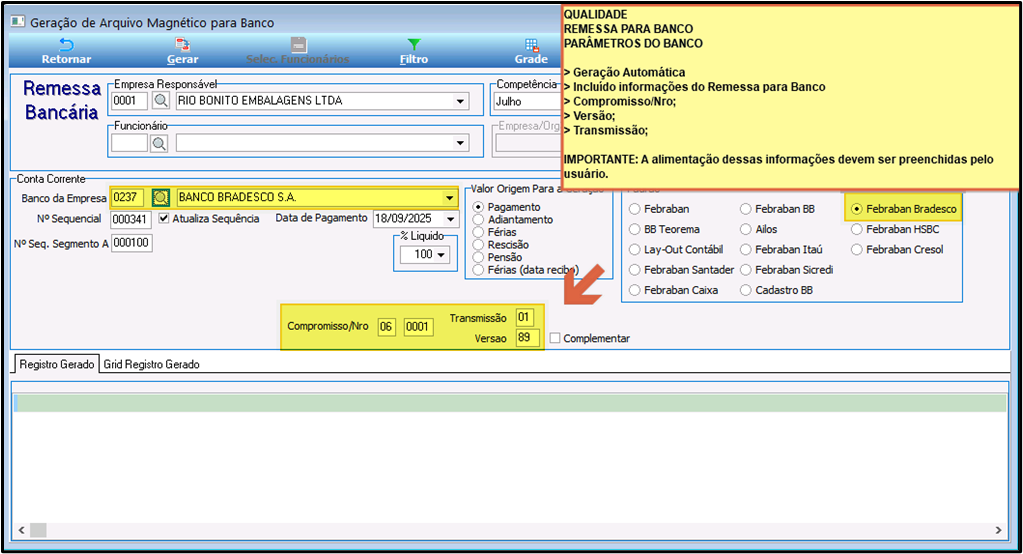The height and width of the screenshot is (554, 1023).
Task: Click scrollbar left arrow in record area
Action: (22, 530)
